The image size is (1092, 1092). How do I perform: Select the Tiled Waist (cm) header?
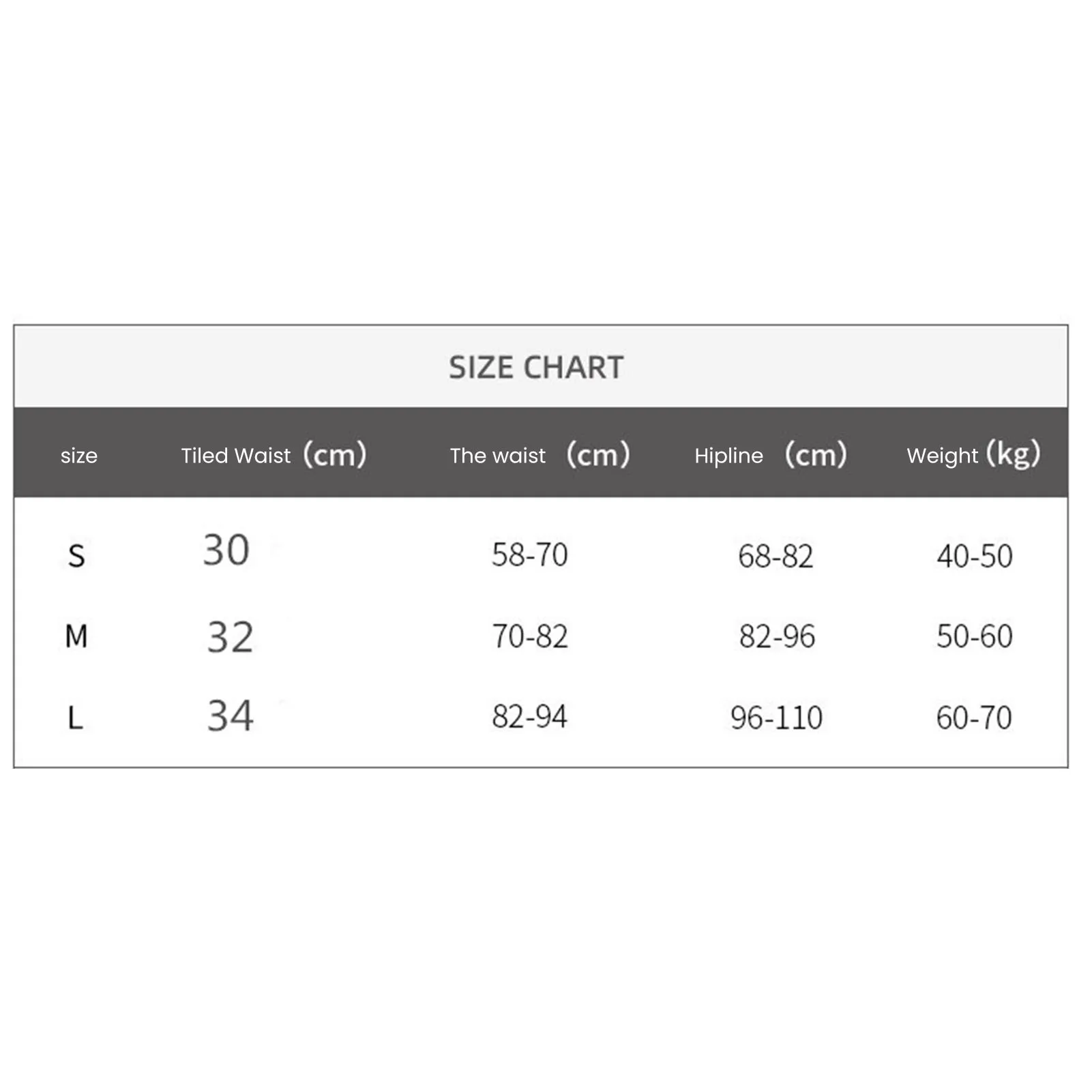click(274, 455)
